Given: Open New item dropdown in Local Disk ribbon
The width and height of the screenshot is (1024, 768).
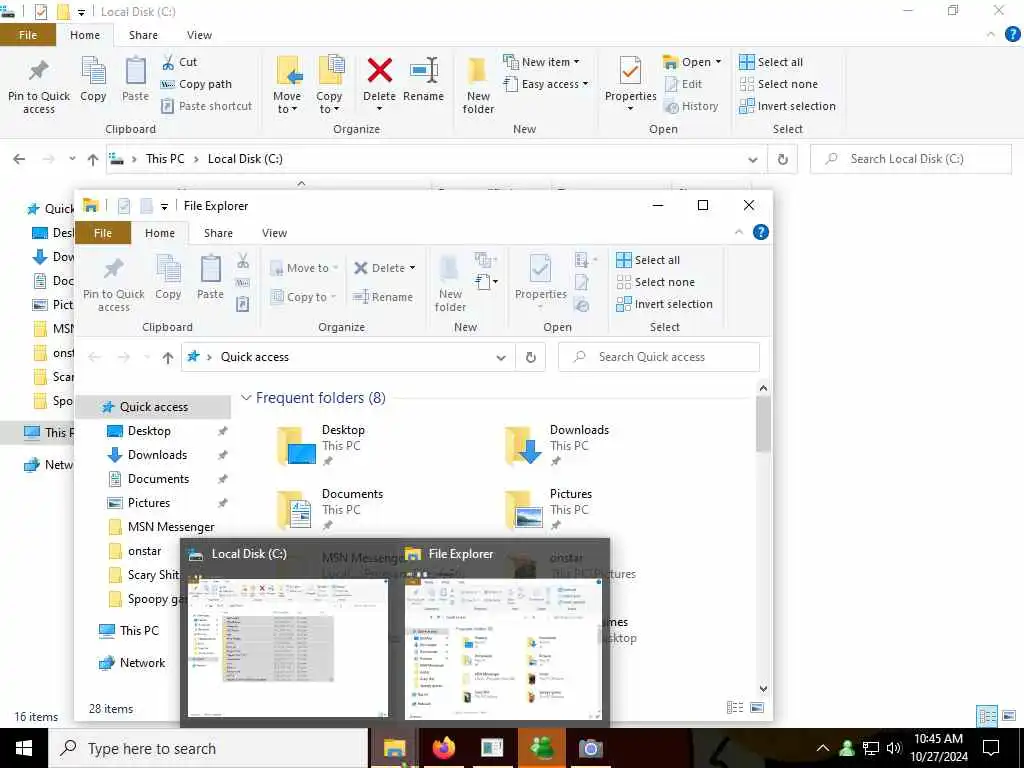Looking at the screenshot, I should point(541,62).
